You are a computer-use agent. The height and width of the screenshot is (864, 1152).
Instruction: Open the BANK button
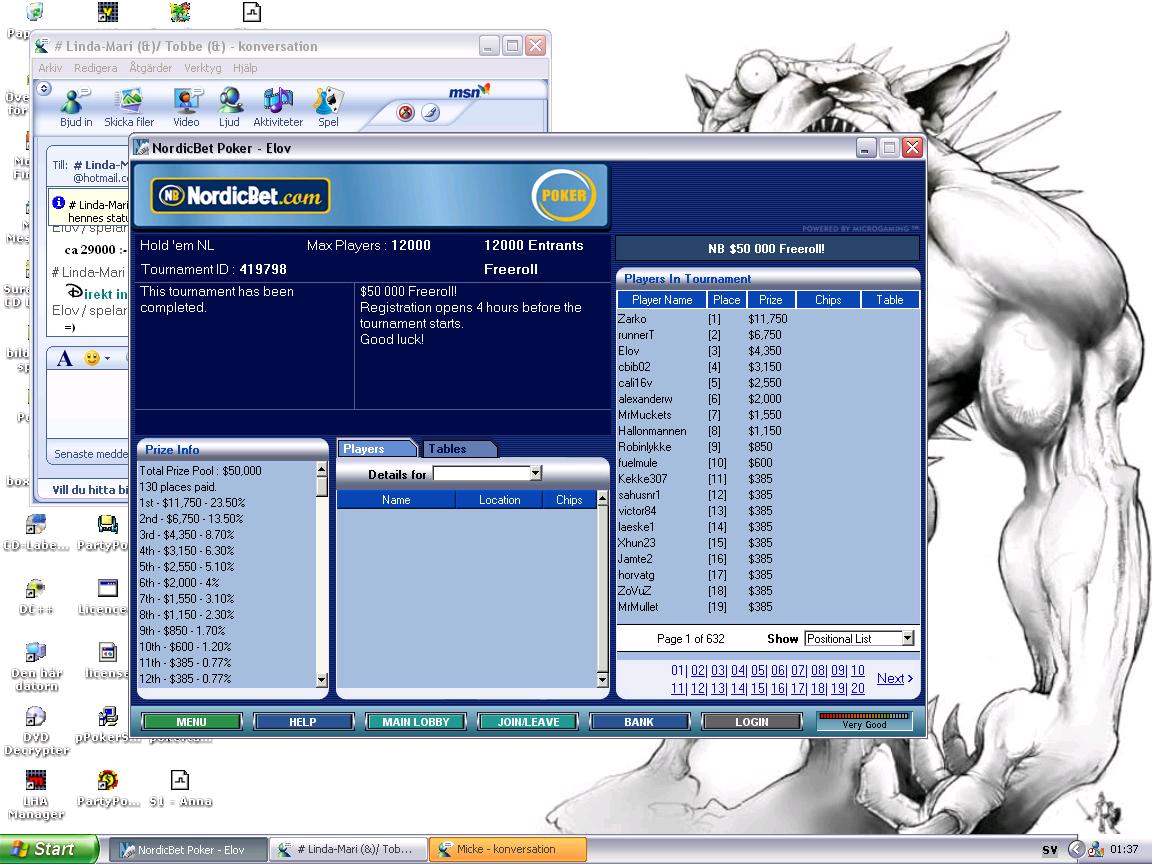point(639,721)
